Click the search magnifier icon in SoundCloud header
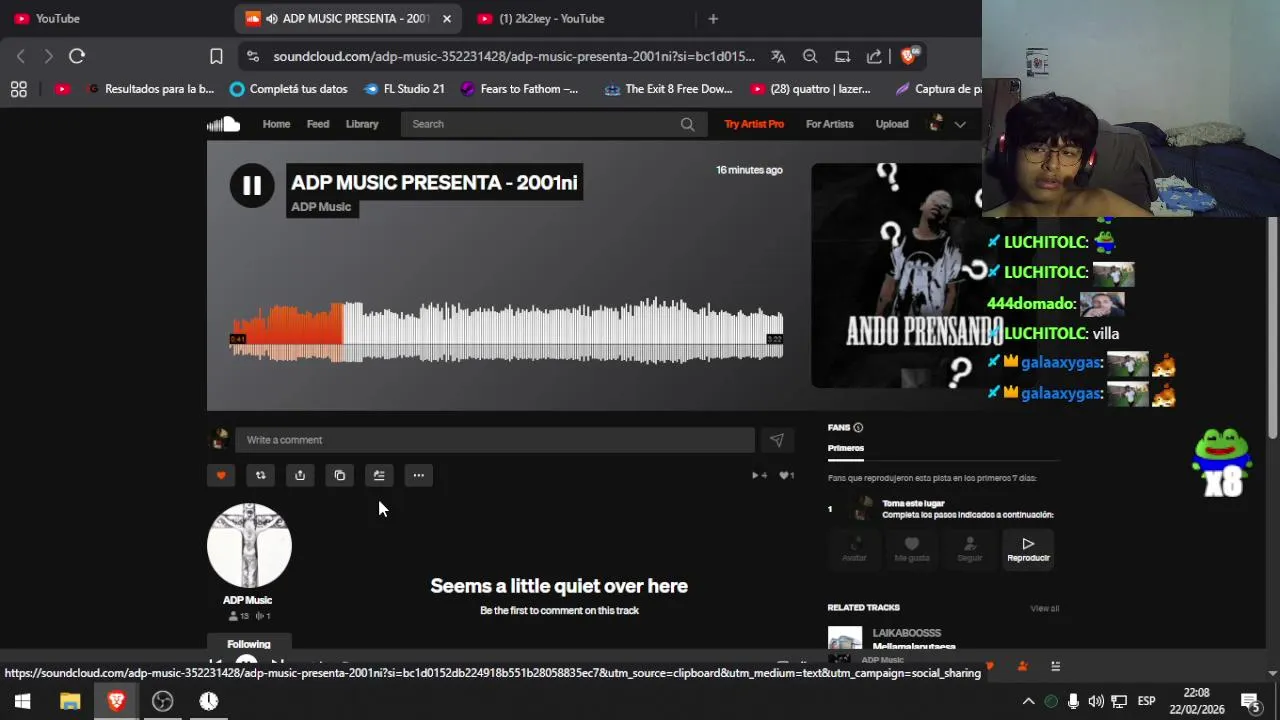1280x720 pixels. (x=687, y=124)
